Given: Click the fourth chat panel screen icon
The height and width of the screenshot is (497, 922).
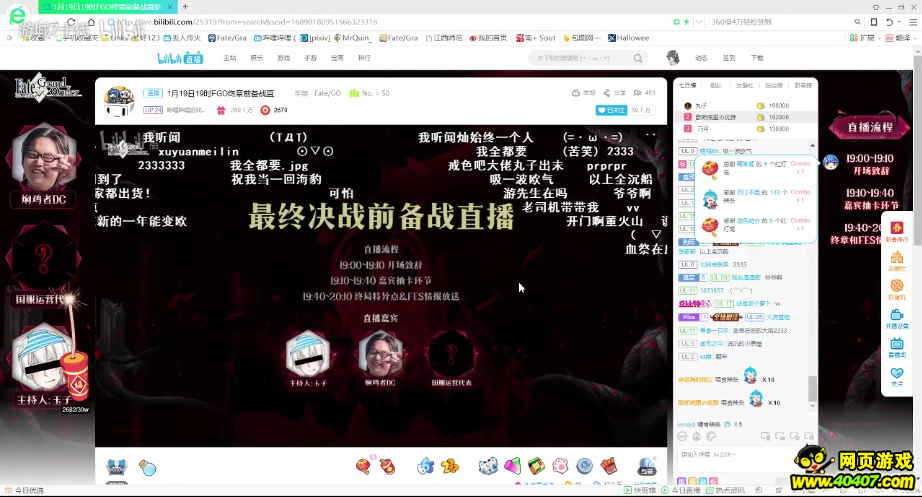Looking at the screenshot, I should pyautogui.click(x=809, y=436).
